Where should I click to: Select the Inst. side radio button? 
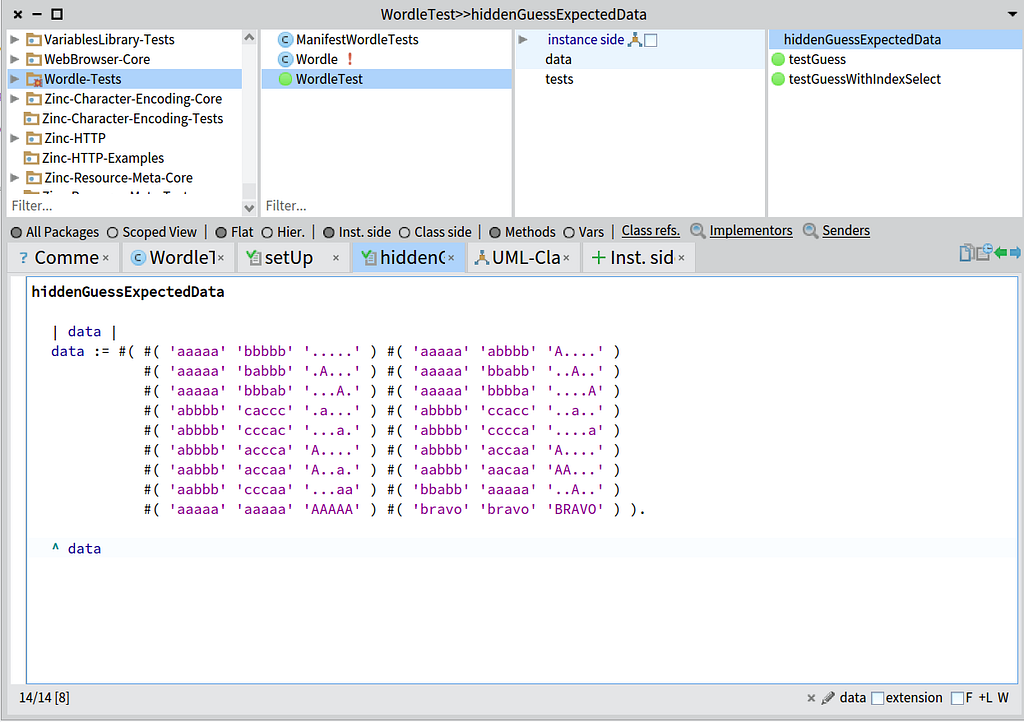click(328, 232)
